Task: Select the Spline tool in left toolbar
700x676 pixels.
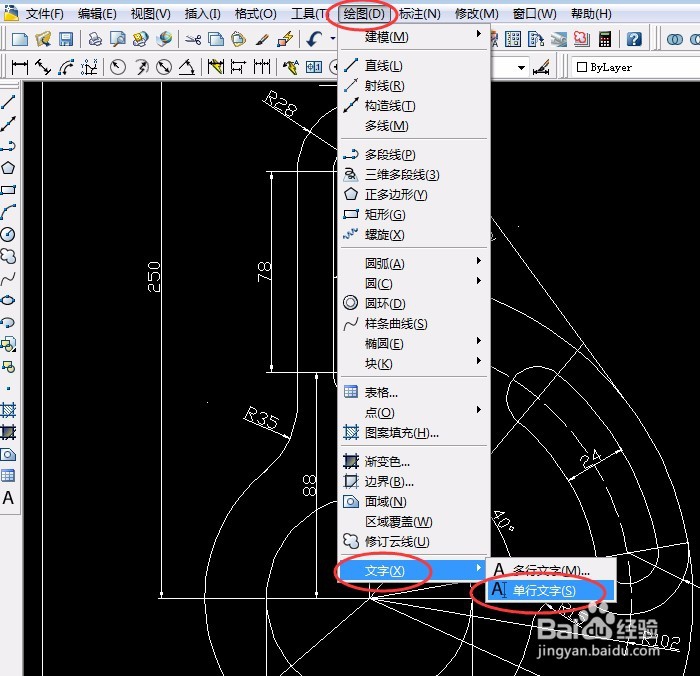Action: point(8,278)
